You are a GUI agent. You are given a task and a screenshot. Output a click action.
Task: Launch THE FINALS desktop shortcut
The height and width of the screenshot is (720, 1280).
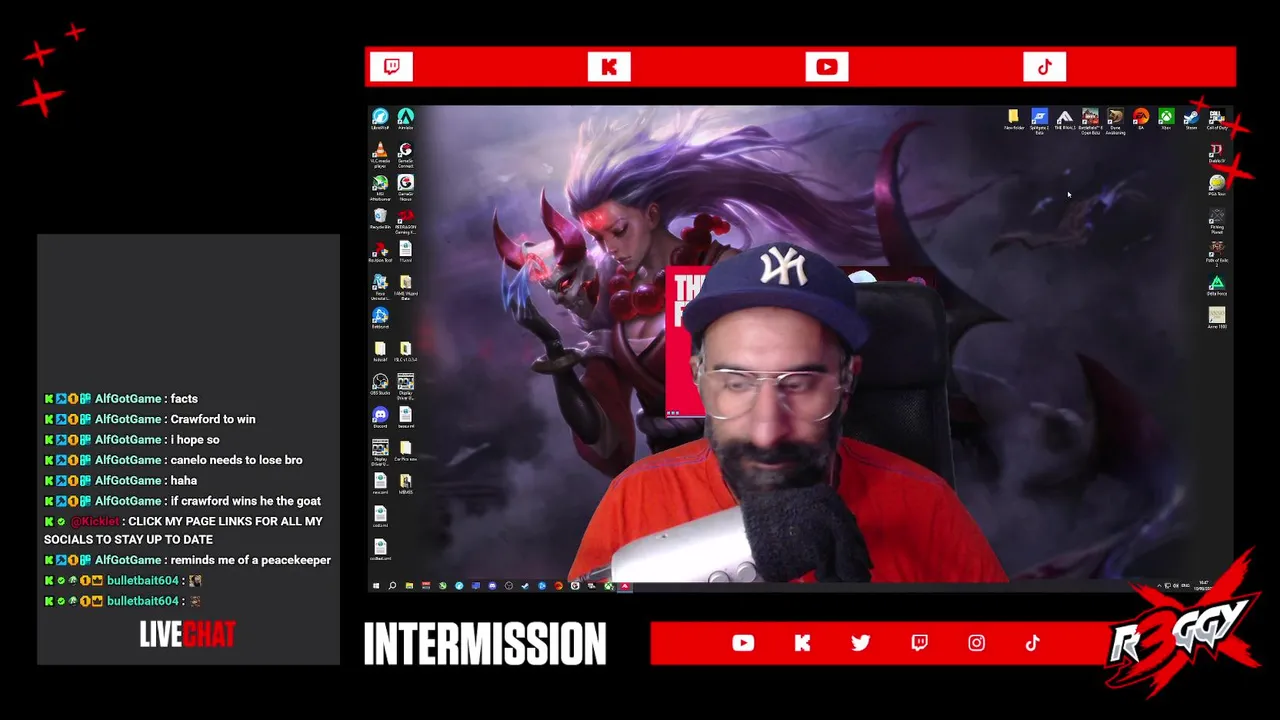(1064, 120)
